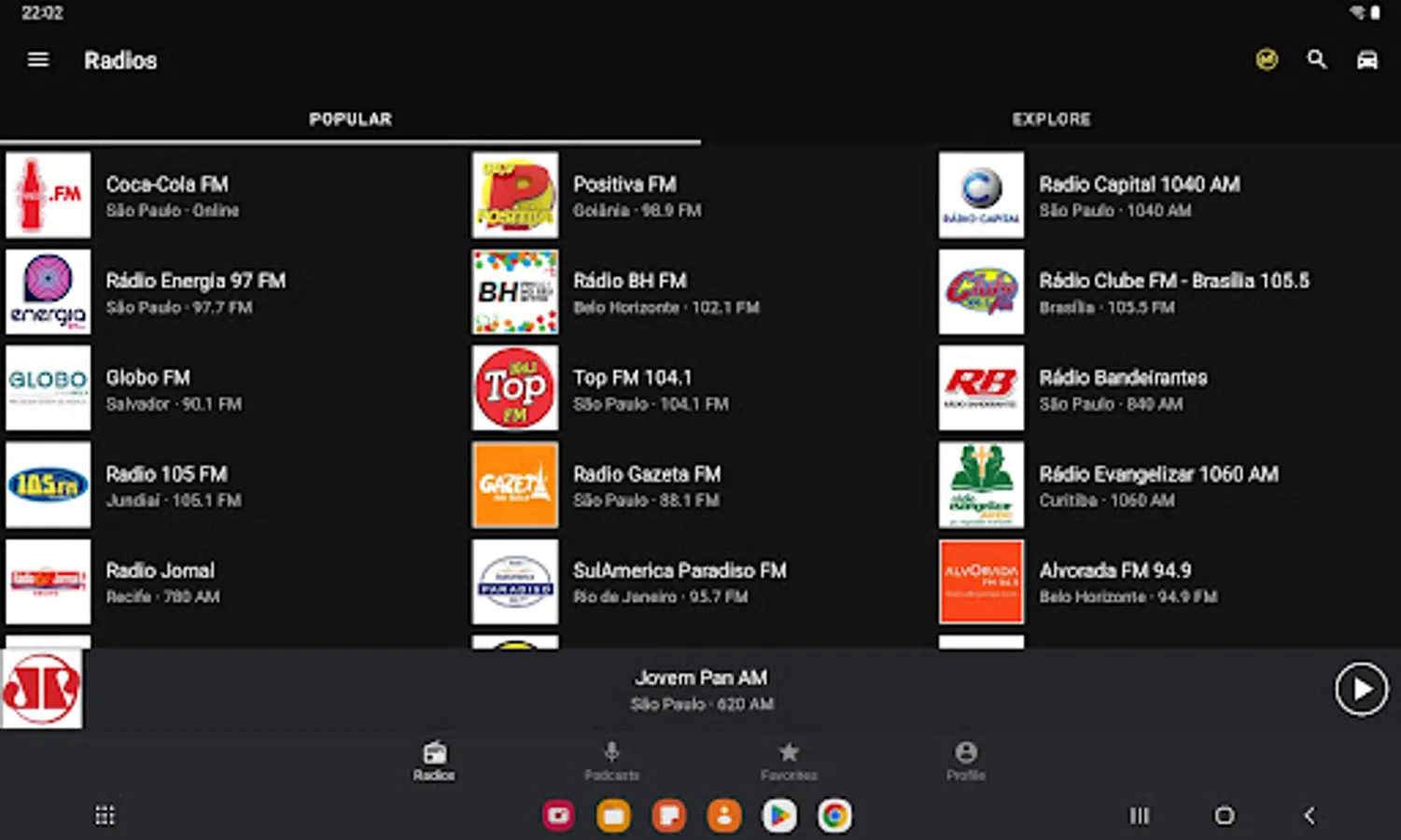Click the Rádio Energia 97 FM logo
This screenshot has height=840, width=1401.
tap(49, 291)
